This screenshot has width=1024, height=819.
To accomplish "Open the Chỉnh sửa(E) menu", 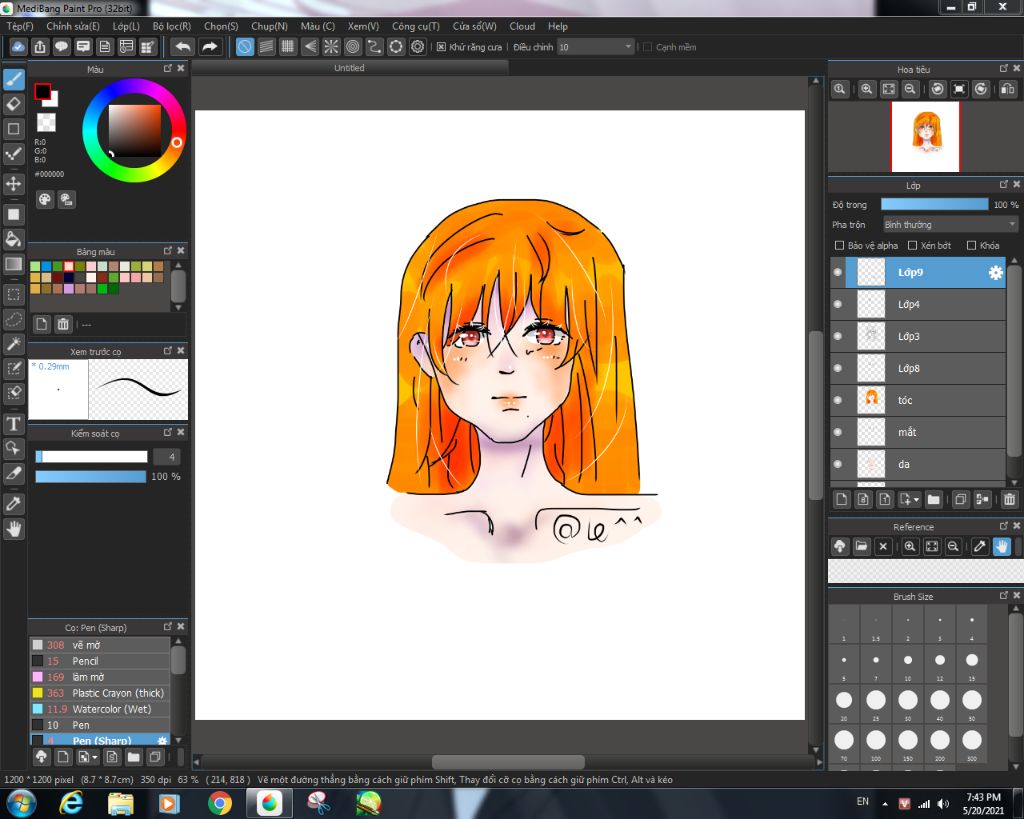I will coord(73,26).
